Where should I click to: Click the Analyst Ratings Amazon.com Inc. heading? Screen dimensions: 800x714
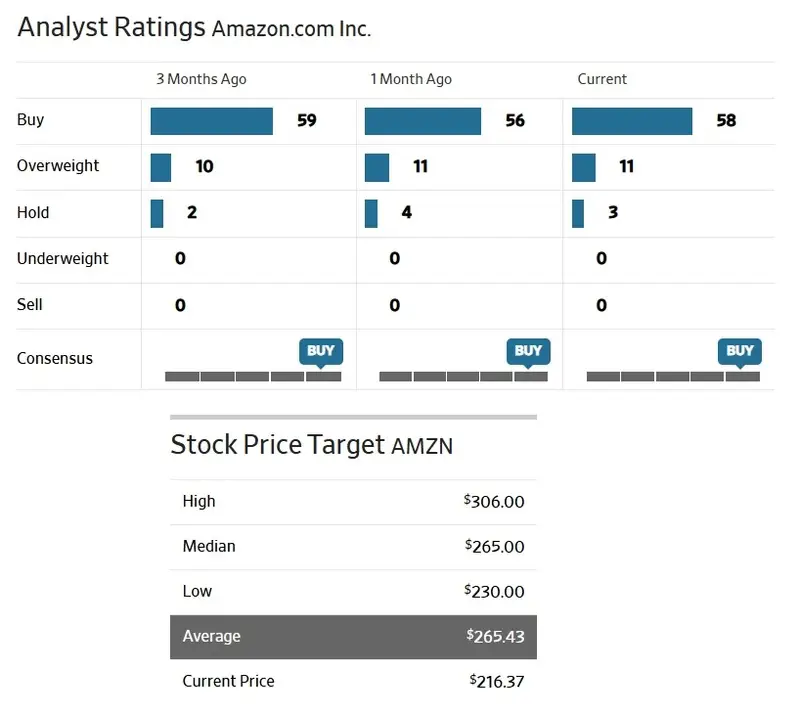tap(194, 28)
